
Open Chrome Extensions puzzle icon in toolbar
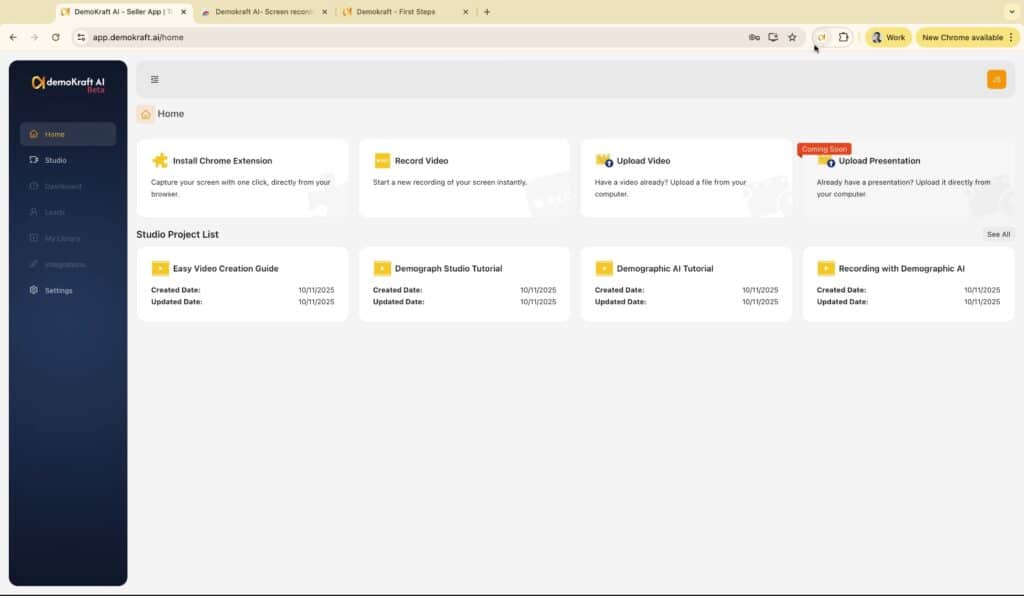pos(843,37)
